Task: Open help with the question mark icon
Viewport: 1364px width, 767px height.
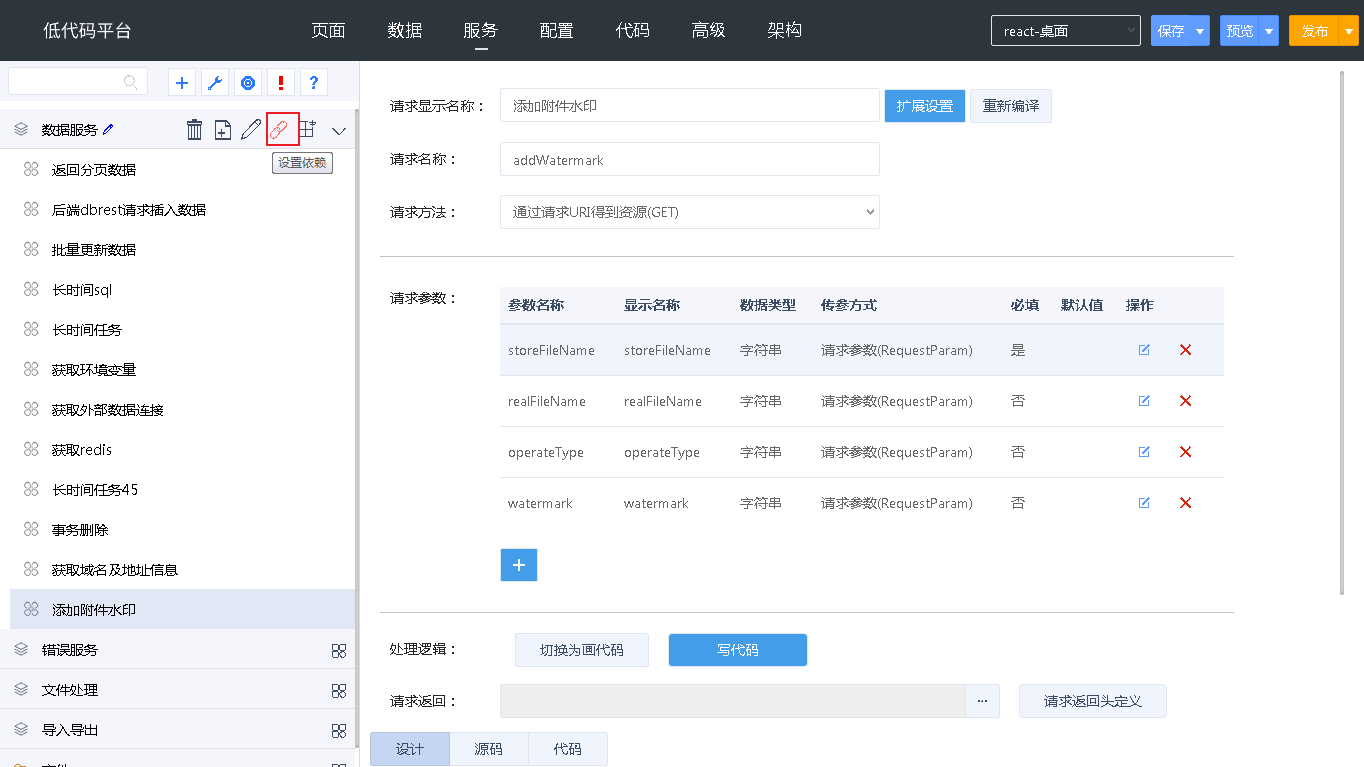Action: (314, 83)
